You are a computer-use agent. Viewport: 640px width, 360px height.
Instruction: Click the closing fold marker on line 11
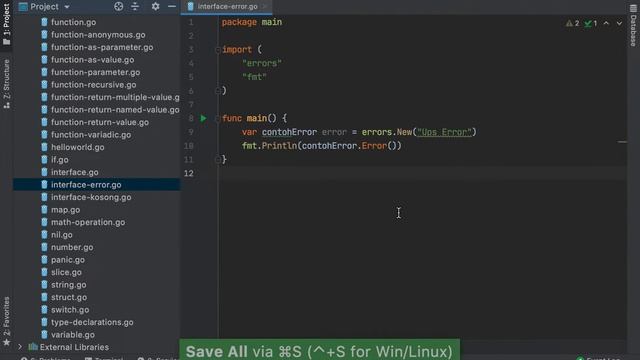[x=218, y=160]
